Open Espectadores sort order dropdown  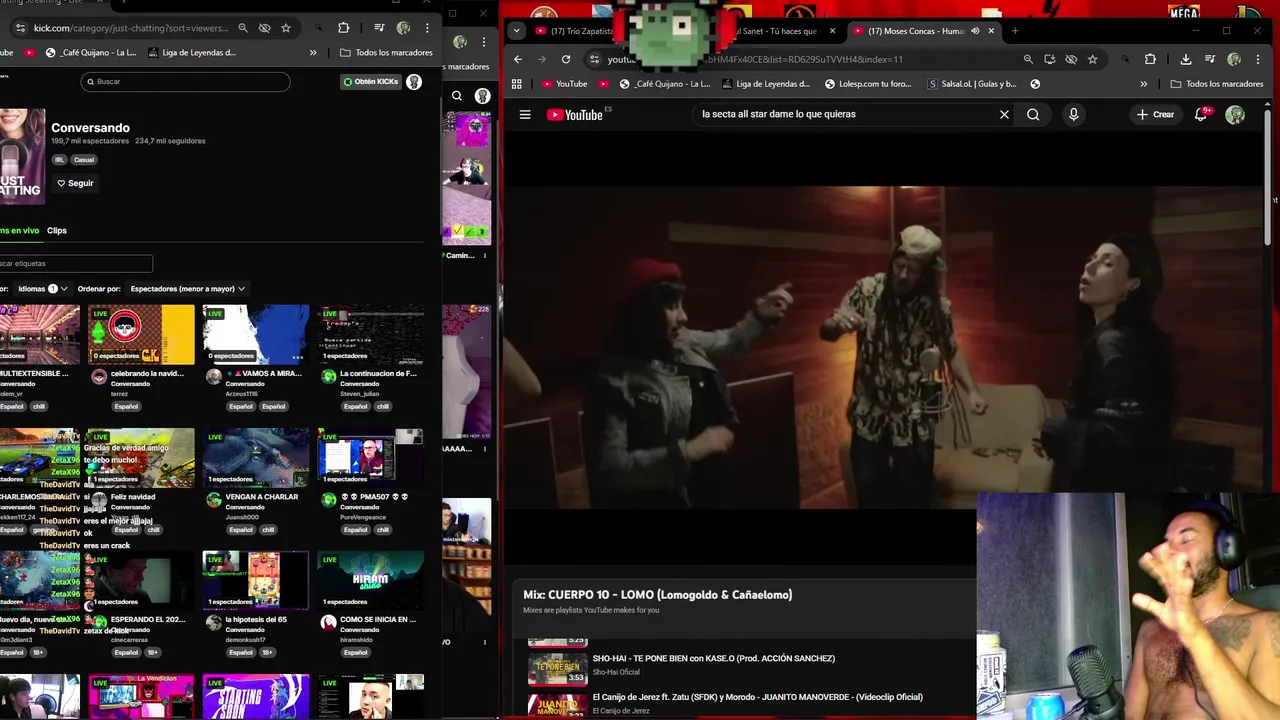coord(187,289)
